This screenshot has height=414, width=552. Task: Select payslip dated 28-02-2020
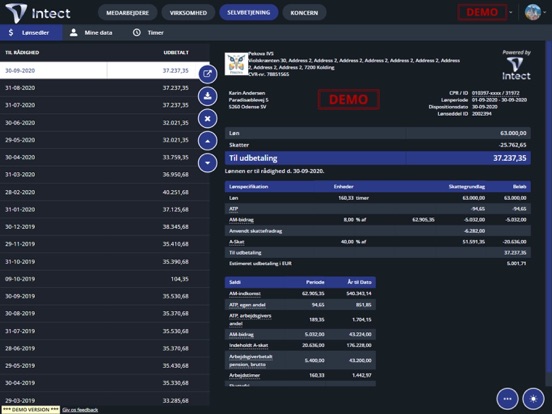click(x=105, y=192)
